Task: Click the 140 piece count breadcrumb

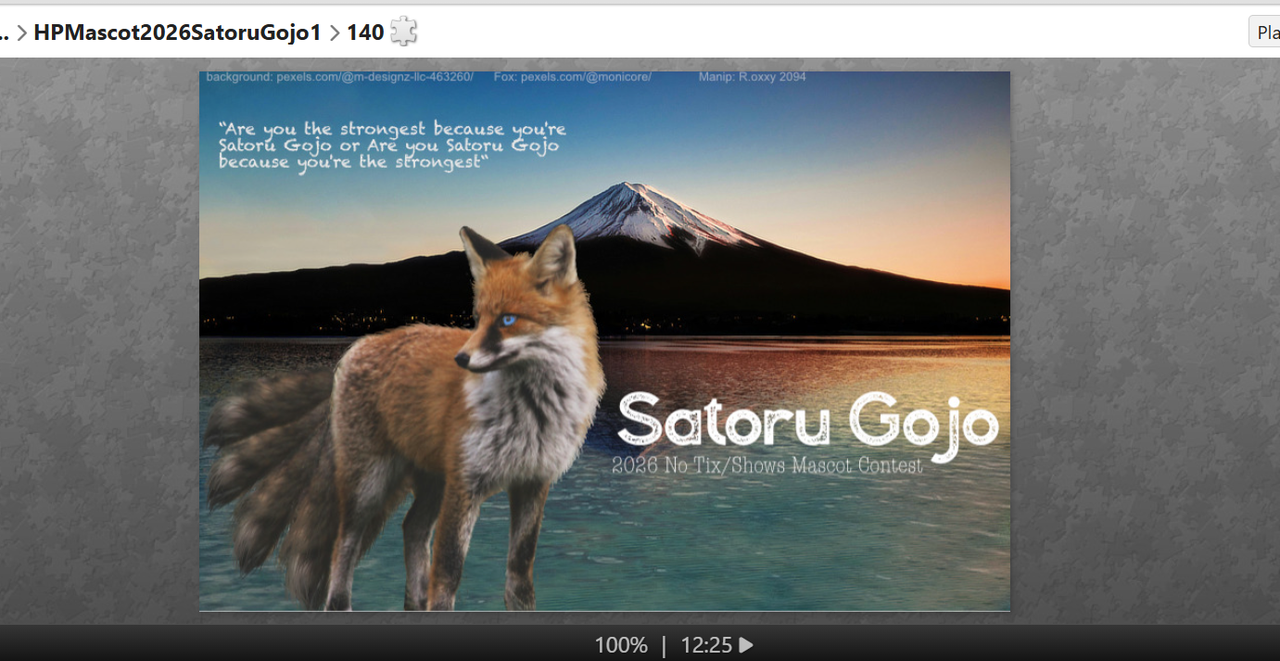Action: click(x=365, y=32)
